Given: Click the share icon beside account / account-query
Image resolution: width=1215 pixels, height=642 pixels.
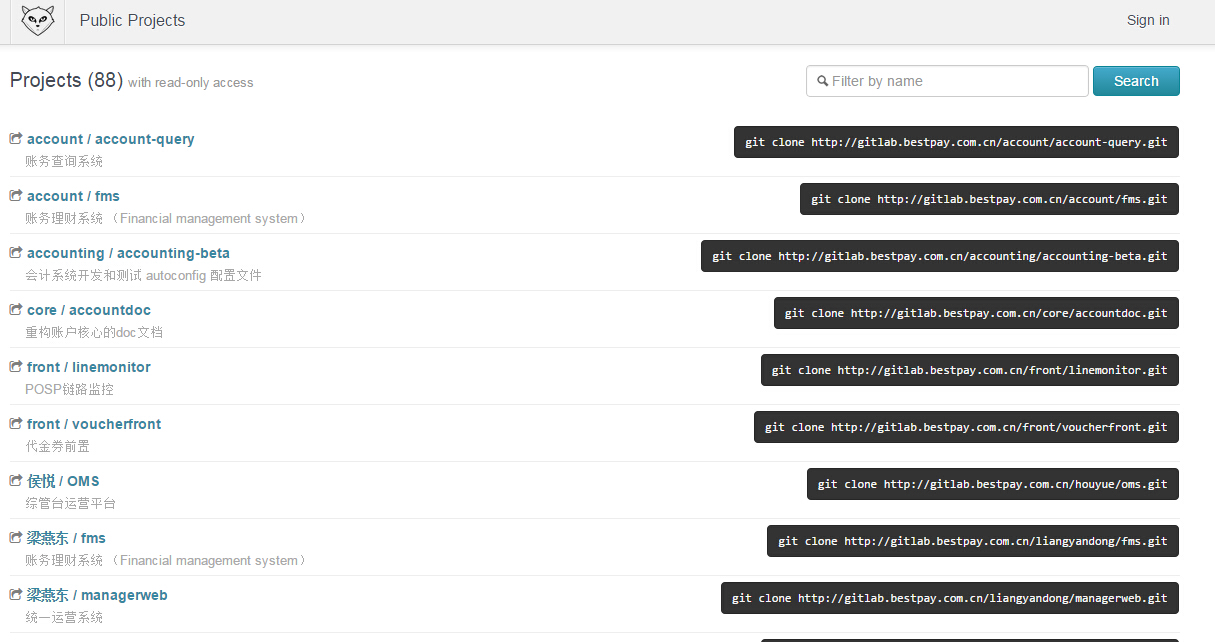Looking at the screenshot, I should (16, 139).
